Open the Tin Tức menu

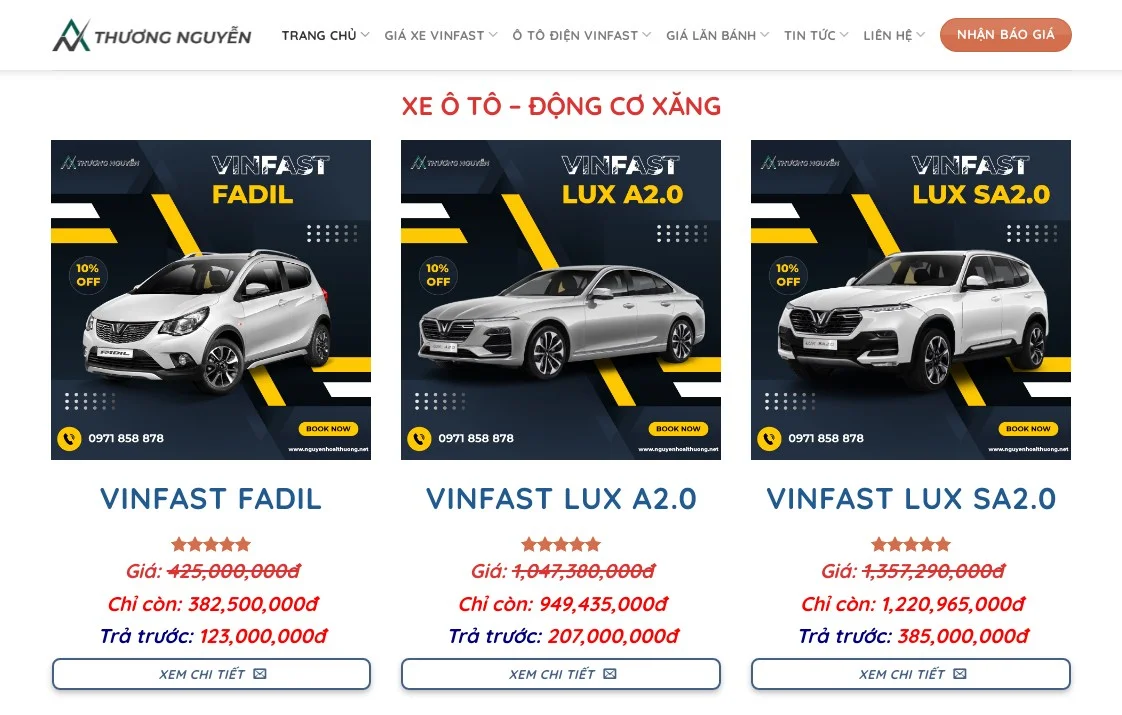coord(816,35)
